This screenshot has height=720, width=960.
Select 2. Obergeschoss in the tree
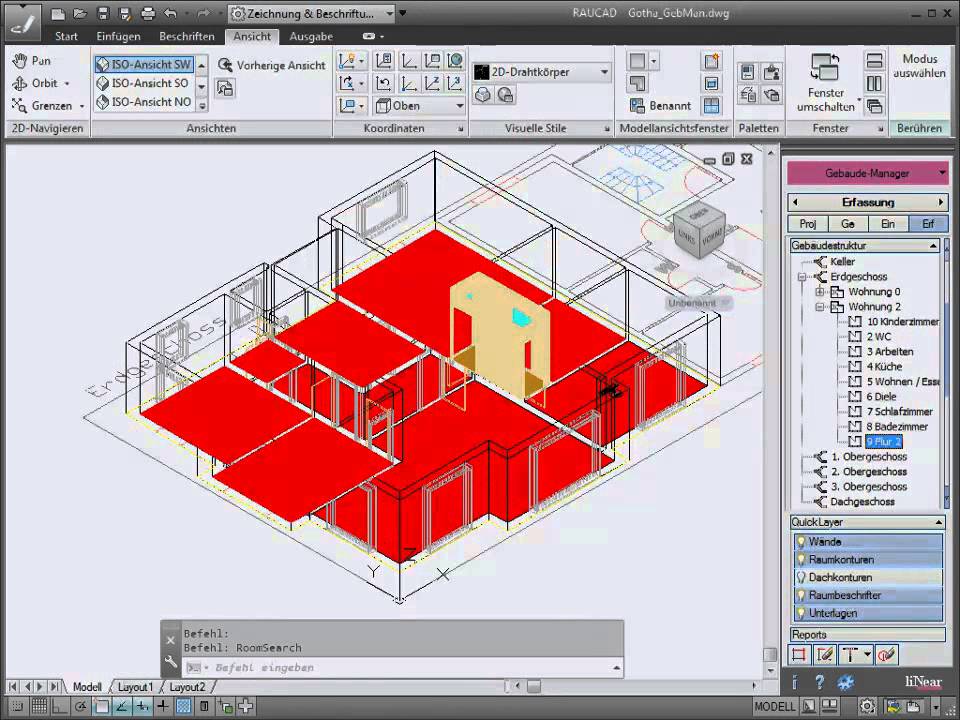869,471
